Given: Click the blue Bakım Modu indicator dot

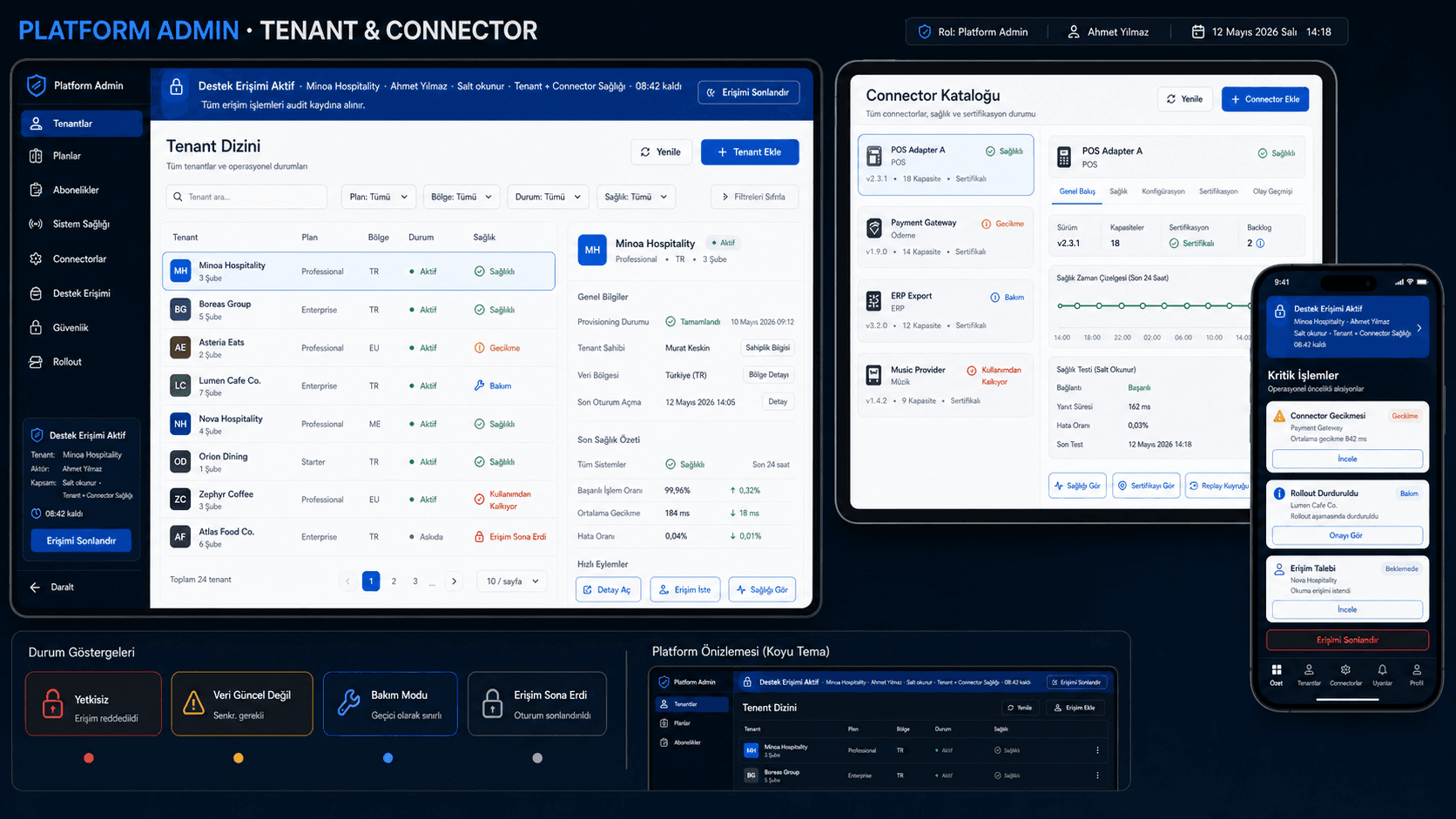Looking at the screenshot, I should [388, 758].
